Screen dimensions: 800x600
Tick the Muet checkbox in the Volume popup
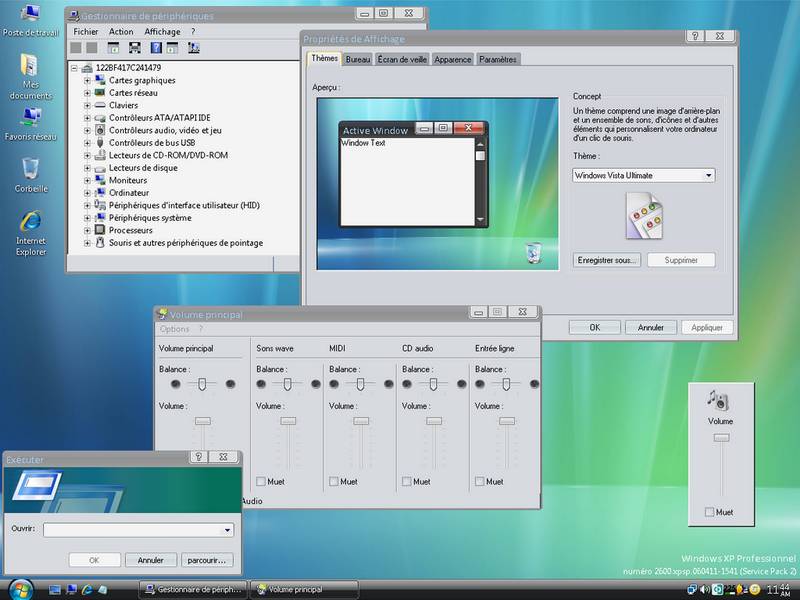(709, 512)
